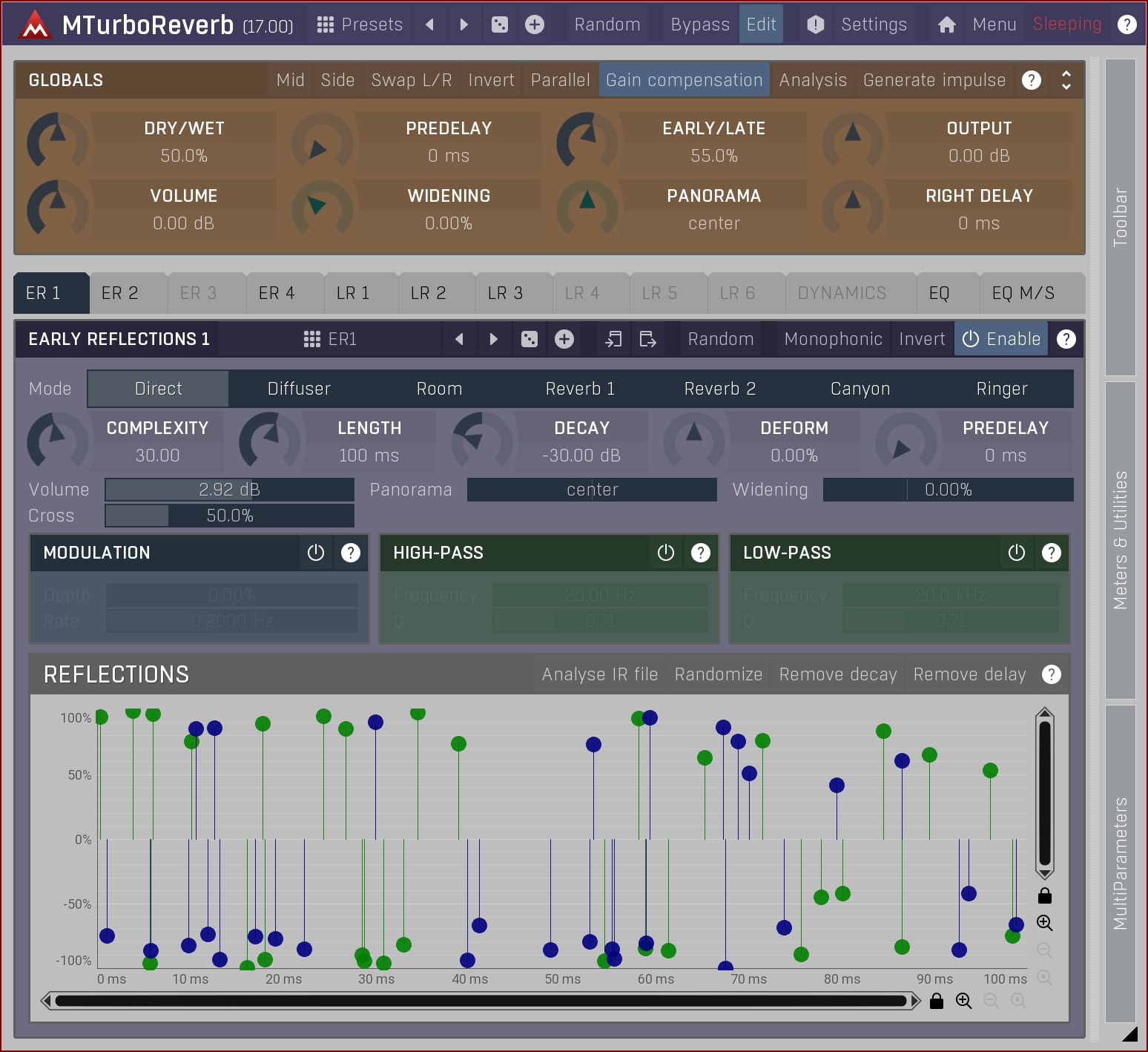Open the Presets browser
Screen dimensions: 1148x1052
click(360, 24)
